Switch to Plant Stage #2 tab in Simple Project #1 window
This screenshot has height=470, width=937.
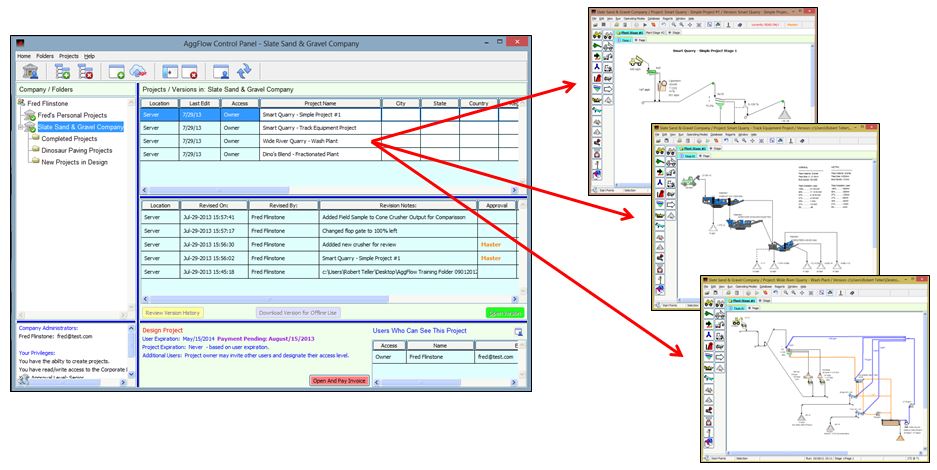coord(657,33)
